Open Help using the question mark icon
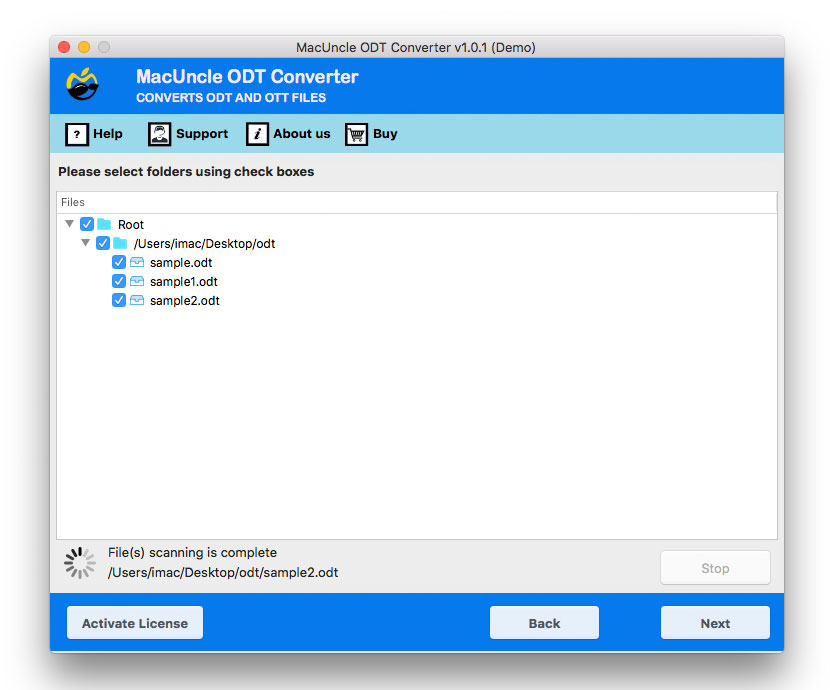This screenshot has width=830, height=690. pos(77,134)
